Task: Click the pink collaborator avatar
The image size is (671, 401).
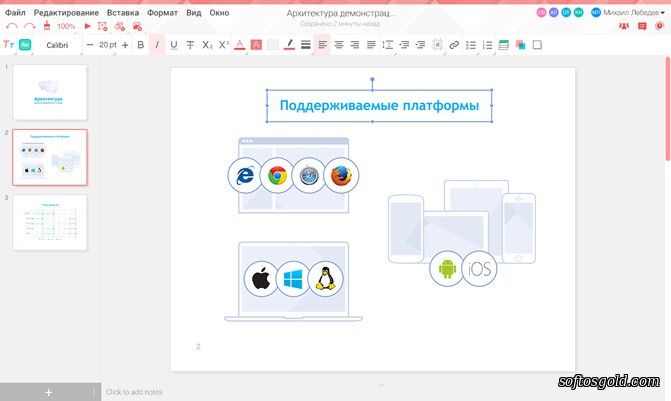Action: [x=541, y=12]
